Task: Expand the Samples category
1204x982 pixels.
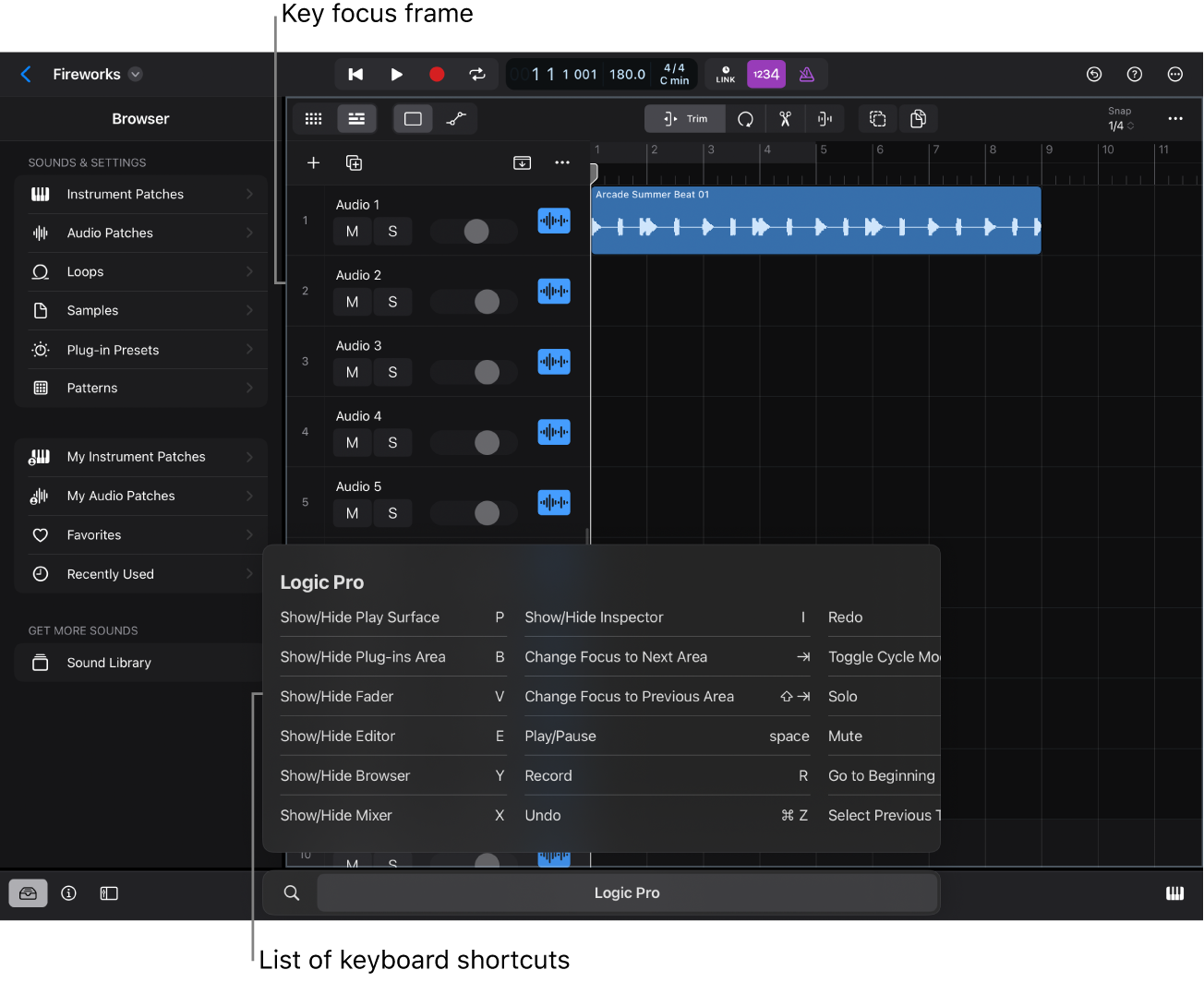Action: tap(141, 311)
